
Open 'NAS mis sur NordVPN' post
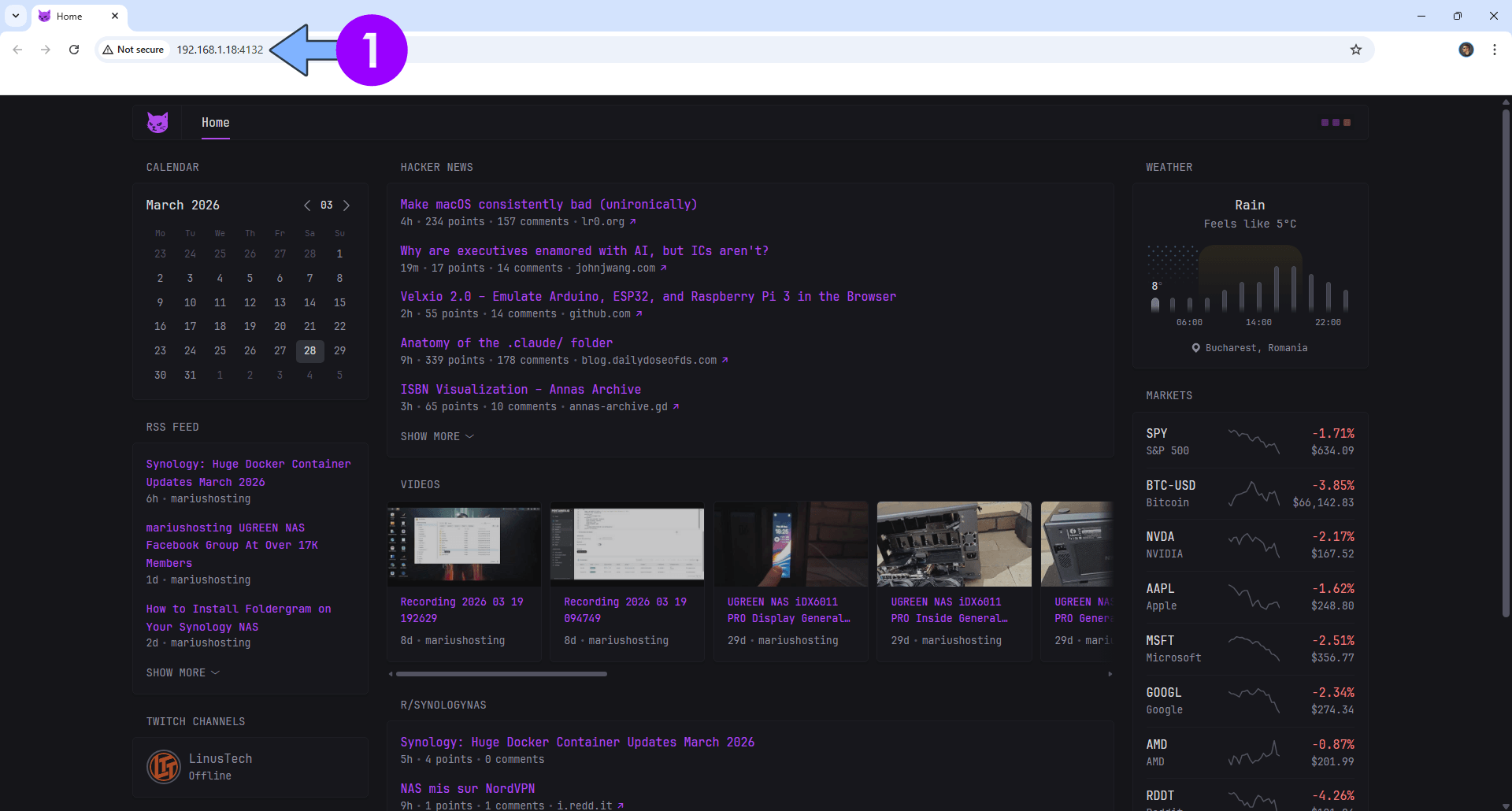coord(467,788)
